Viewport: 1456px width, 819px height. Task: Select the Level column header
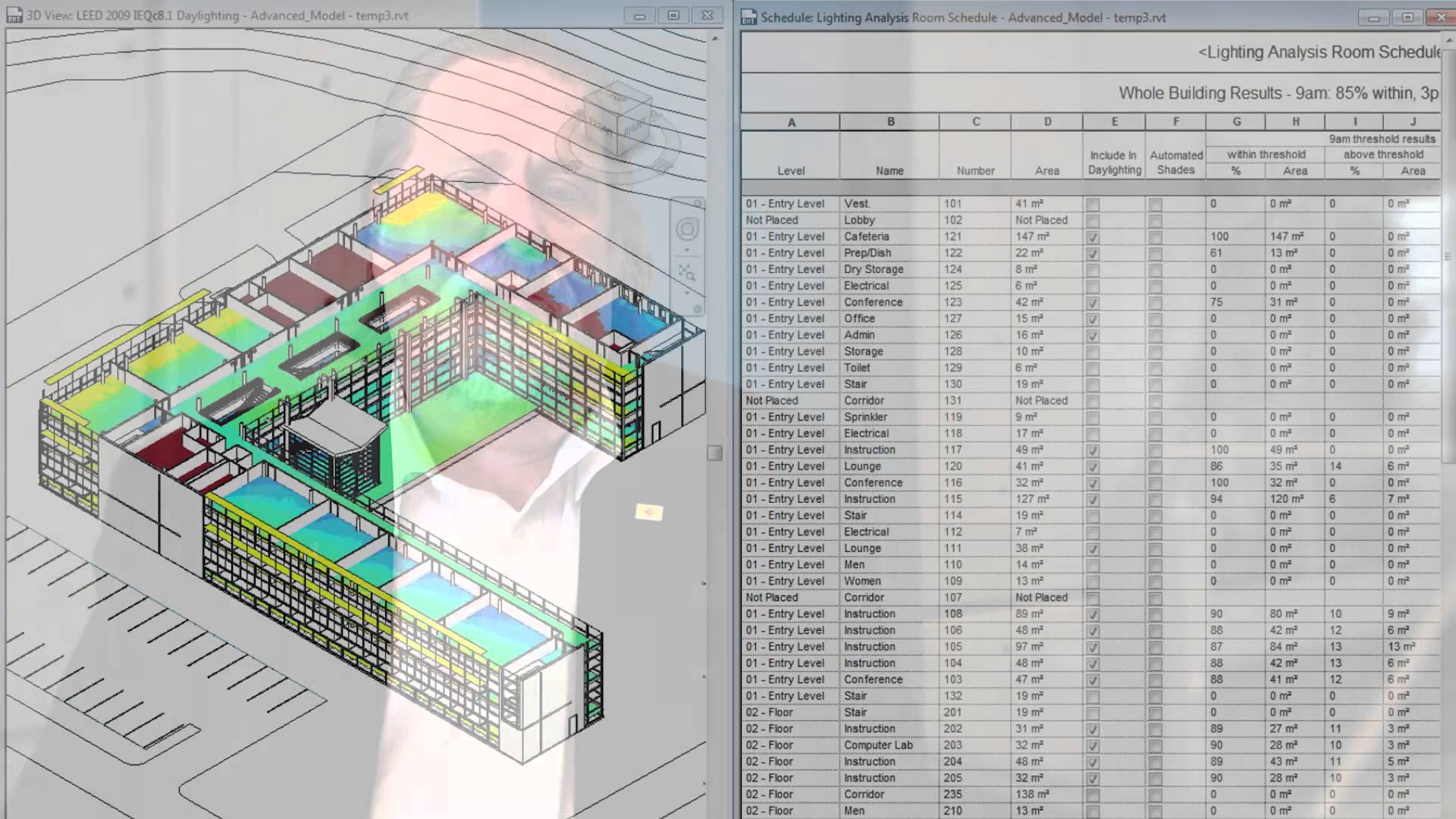click(791, 171)
